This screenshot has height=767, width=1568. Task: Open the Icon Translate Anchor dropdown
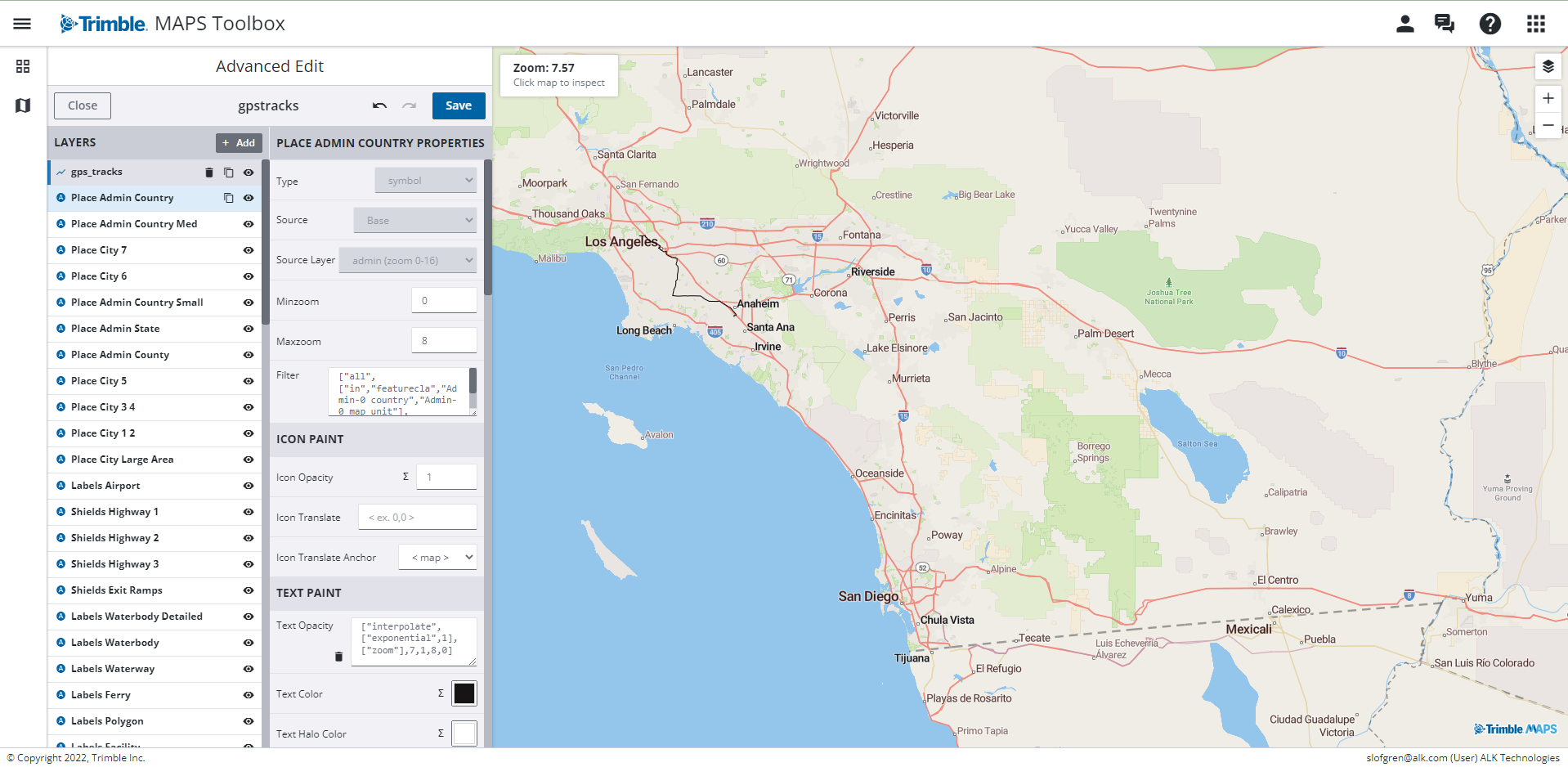pyautogui.click(x=437, y=558)
